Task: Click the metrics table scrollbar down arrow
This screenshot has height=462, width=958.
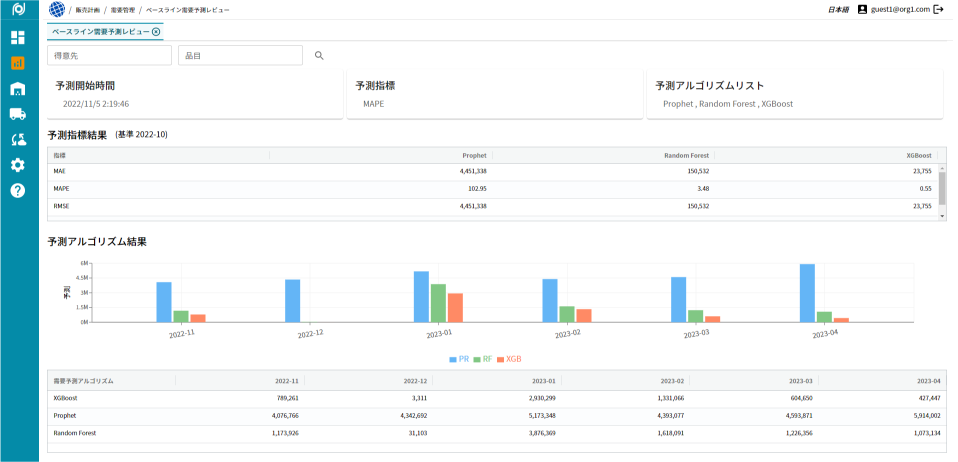Action: [x=942, y=216]
